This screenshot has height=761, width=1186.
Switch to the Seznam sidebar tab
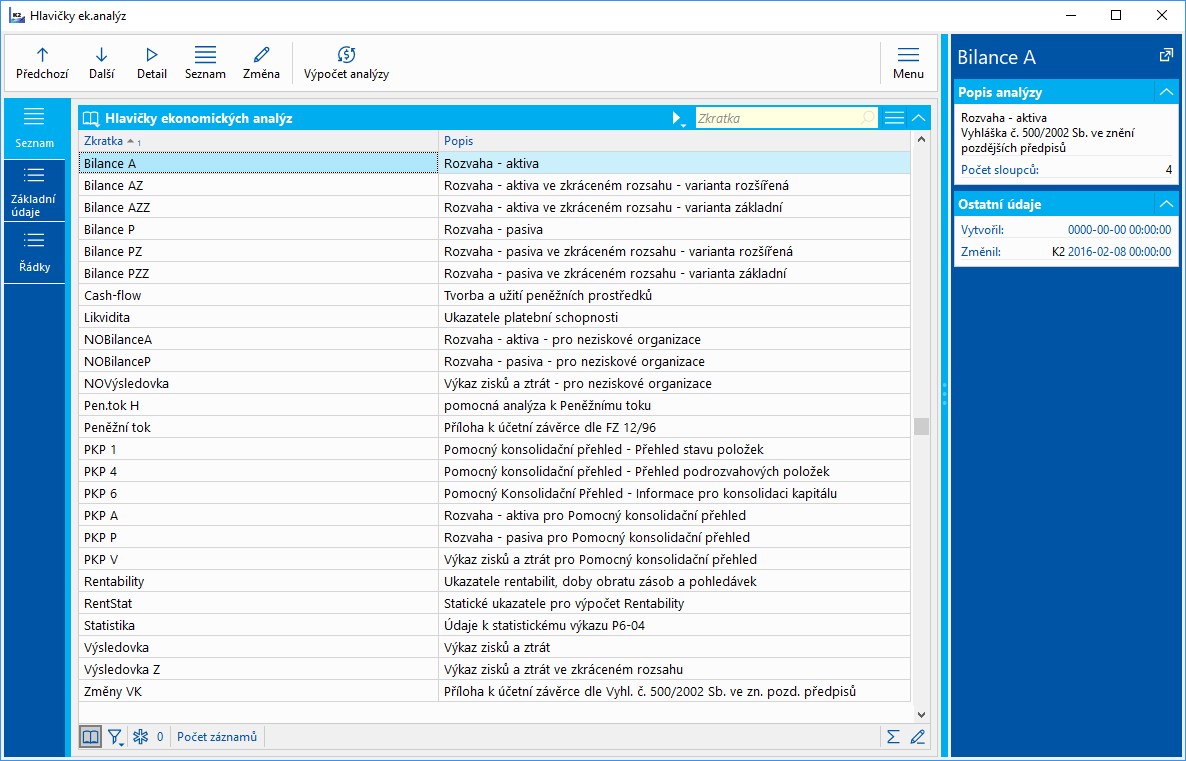pyautogui.click(x=35, y=129)
